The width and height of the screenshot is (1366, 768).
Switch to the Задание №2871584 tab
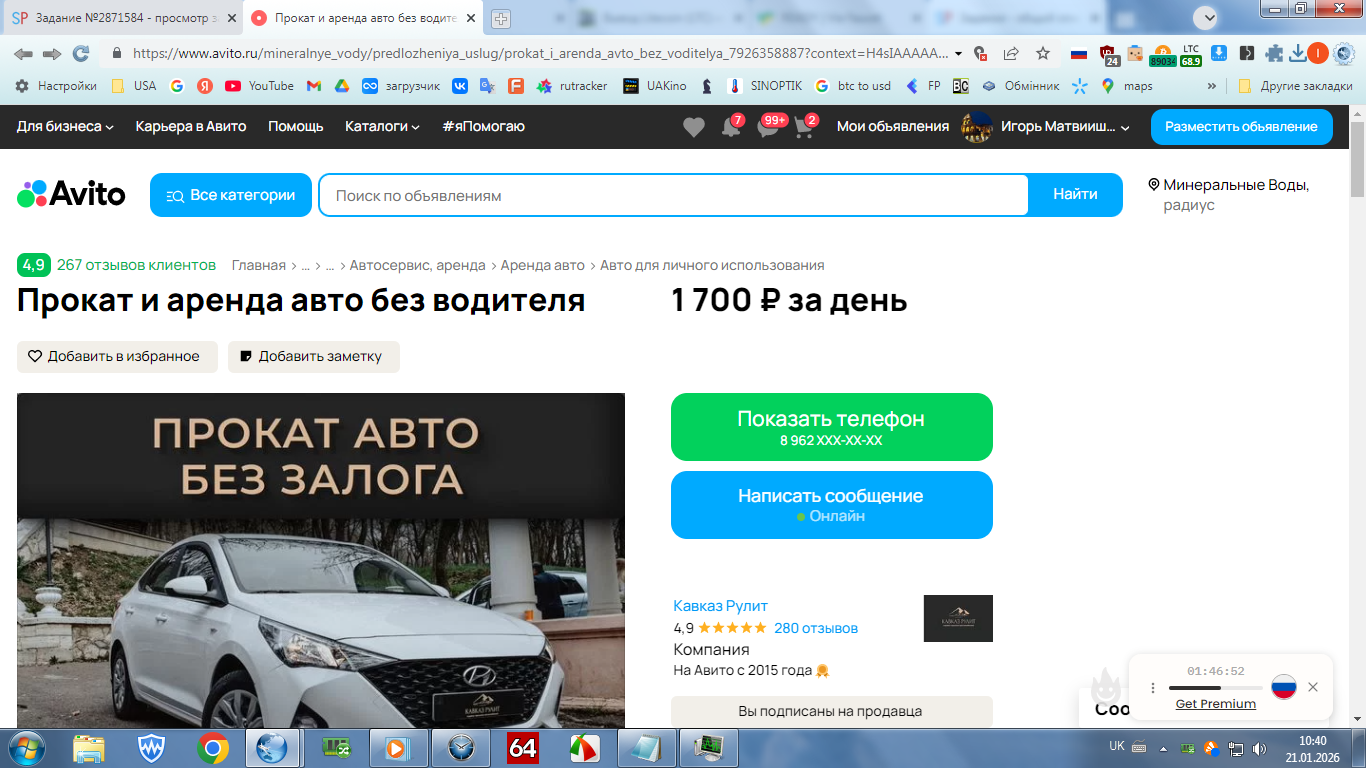pyautogui.click(x=122, y=18)
